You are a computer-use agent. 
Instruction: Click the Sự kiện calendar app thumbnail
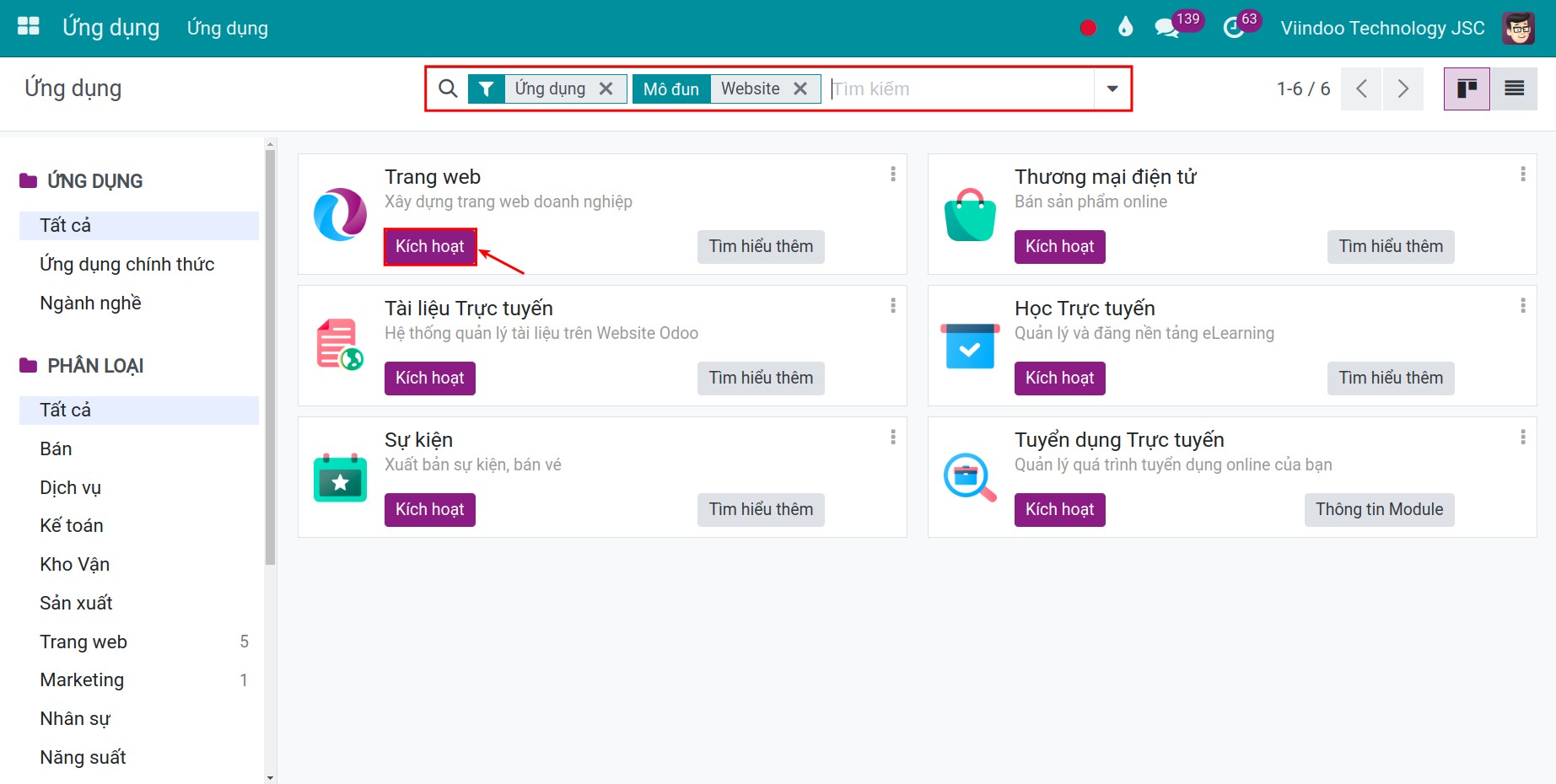pyautogui.click(x=340, y=478)
